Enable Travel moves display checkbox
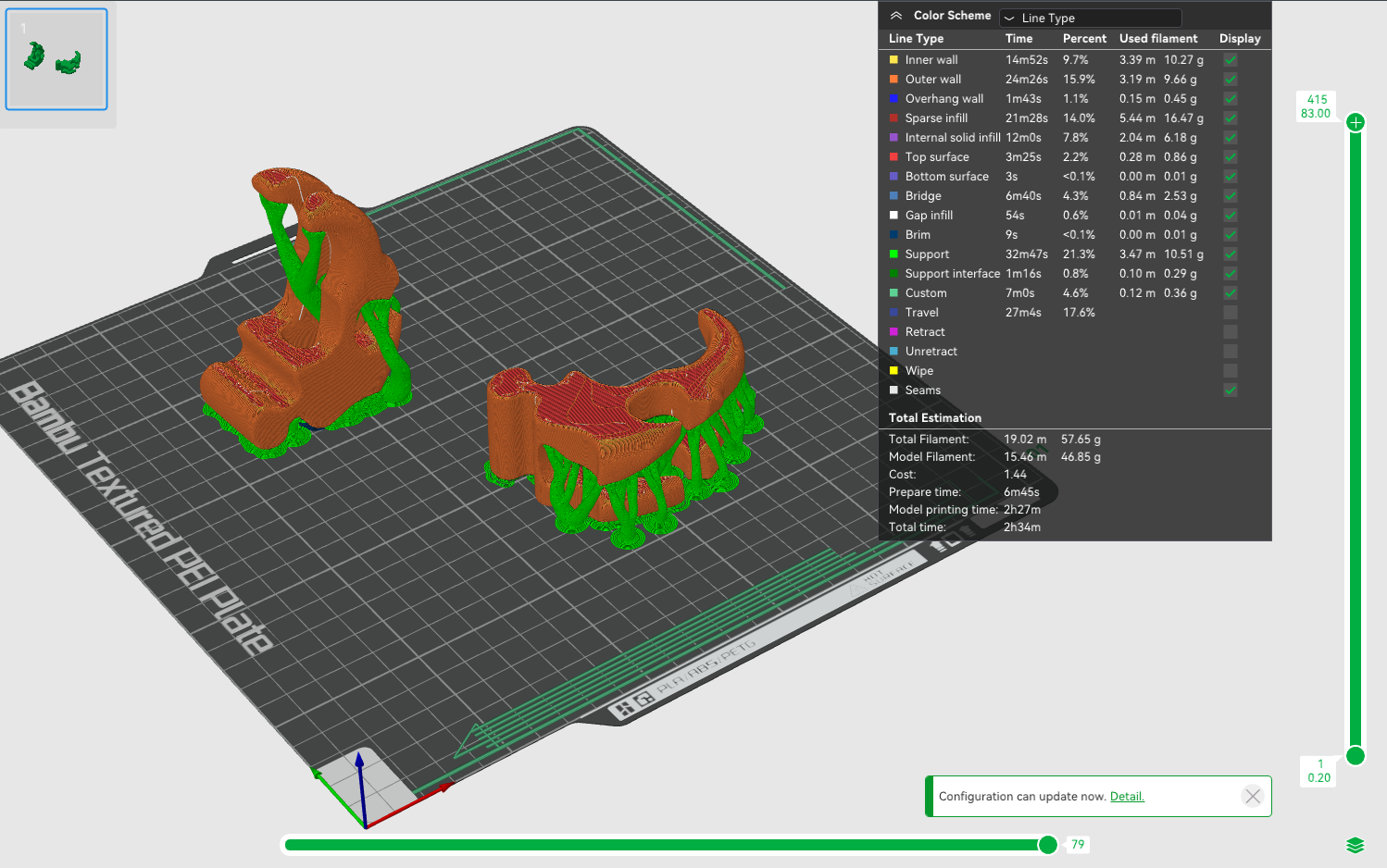Viewport: 1387px width, 868px height. click(1230, 313)
